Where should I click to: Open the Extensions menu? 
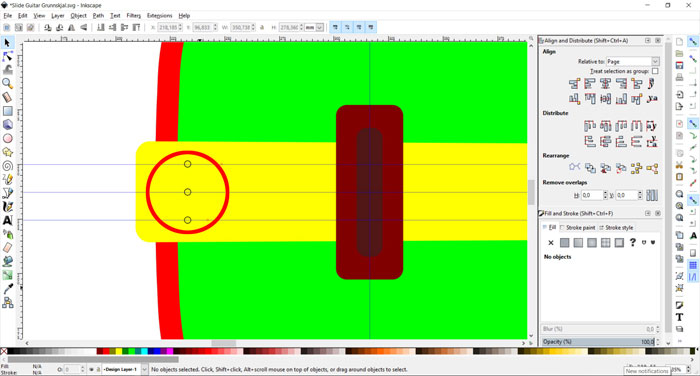click(x=159, y=16)
